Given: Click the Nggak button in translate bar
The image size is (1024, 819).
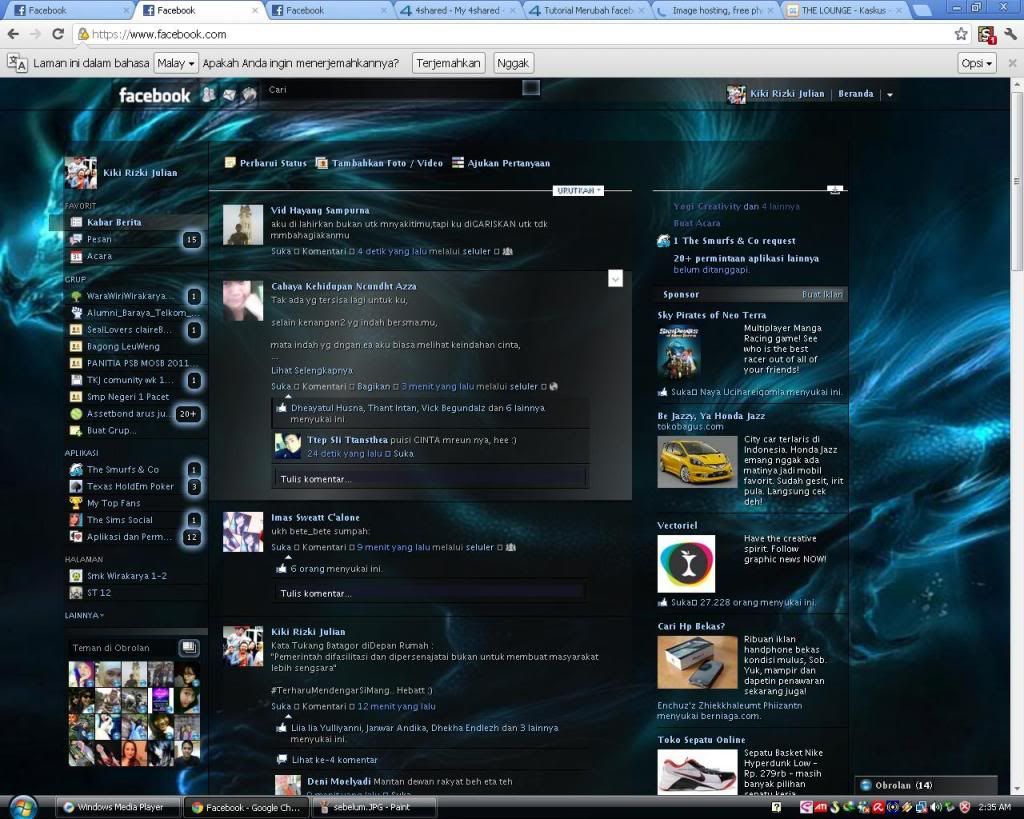Looking at the screenshot, I should click(513, 63).
